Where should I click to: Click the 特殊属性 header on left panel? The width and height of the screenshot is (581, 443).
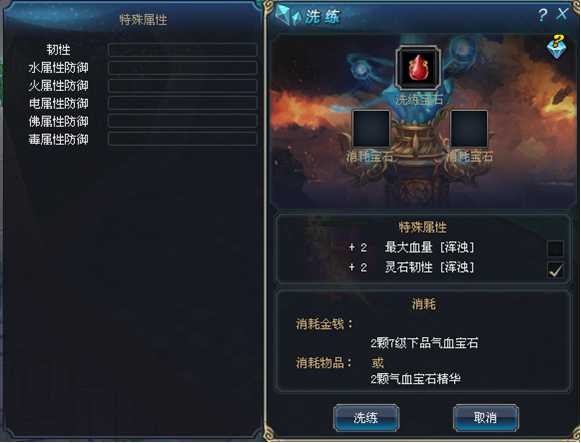pos(143,19)
